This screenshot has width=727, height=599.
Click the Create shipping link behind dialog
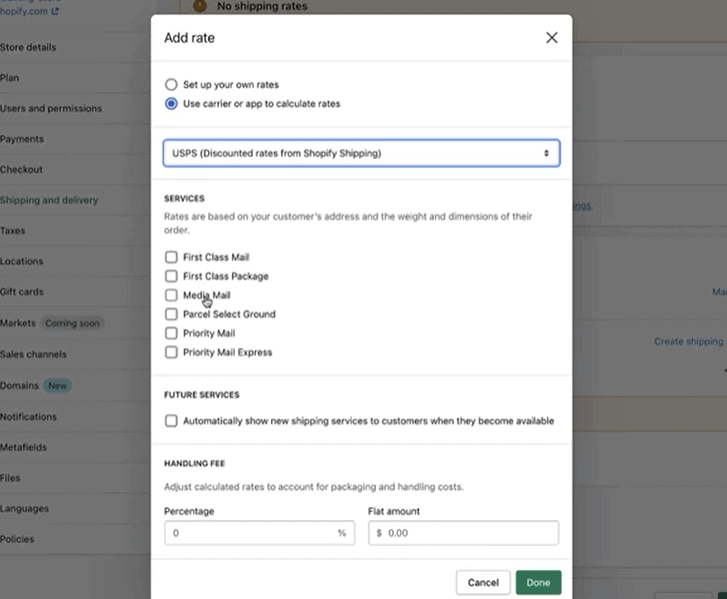click(x=690, y=342)
